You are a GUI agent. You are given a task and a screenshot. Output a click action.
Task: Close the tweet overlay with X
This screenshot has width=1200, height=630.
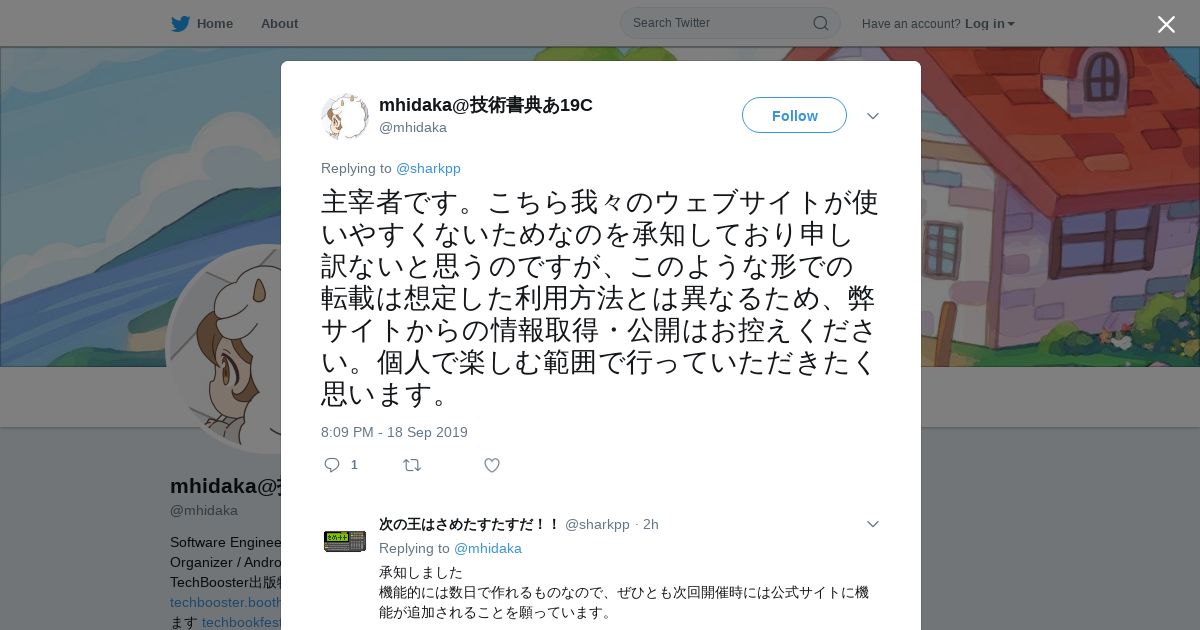pos(1166,24)
